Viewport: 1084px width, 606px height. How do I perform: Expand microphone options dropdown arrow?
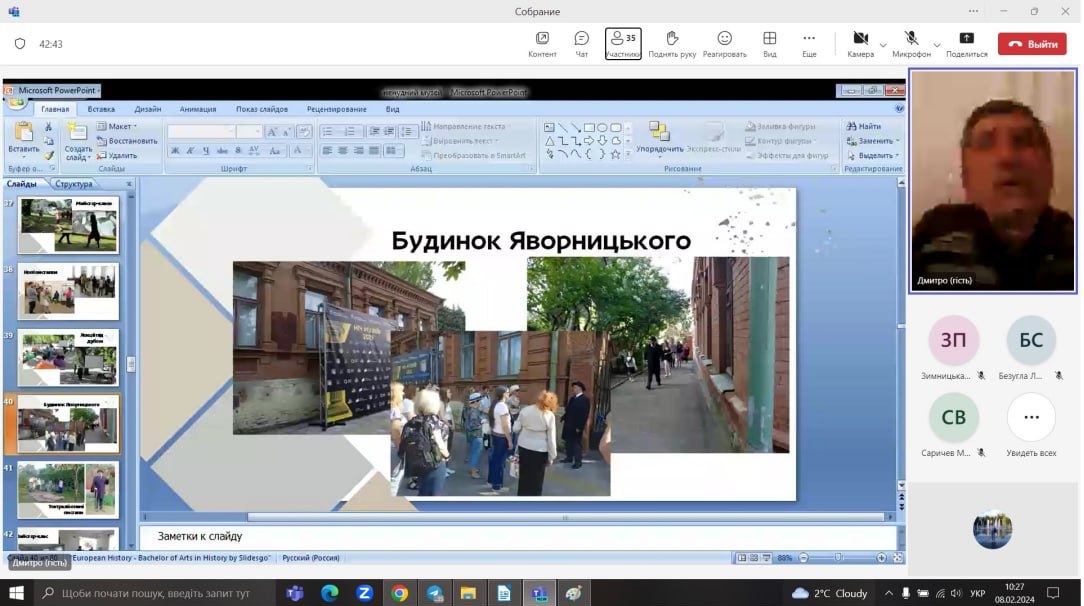pyautogui.click(x=937, y=45)
